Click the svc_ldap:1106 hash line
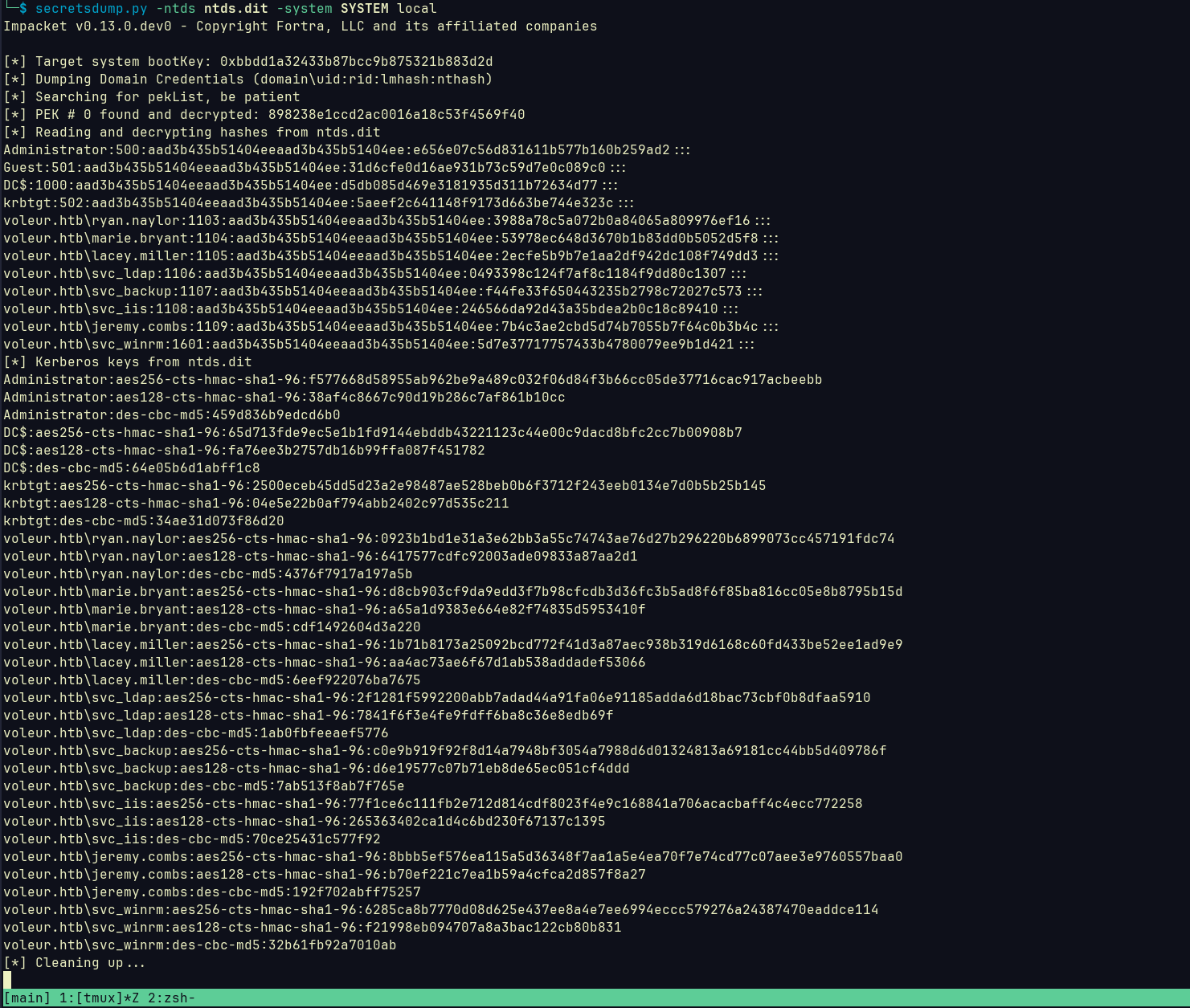Image resolution: width=1190 pixels, height=1008 pixels. (375, 274)
